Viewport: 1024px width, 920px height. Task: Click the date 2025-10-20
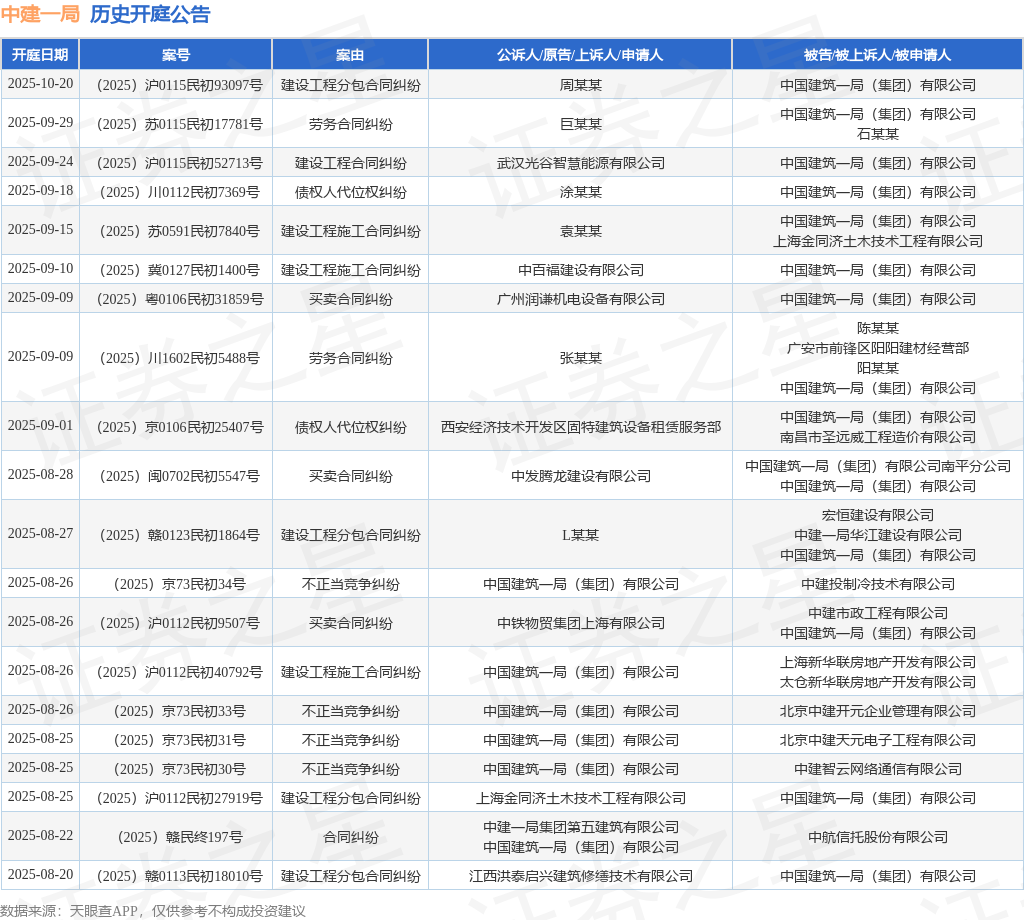[40, 84]
